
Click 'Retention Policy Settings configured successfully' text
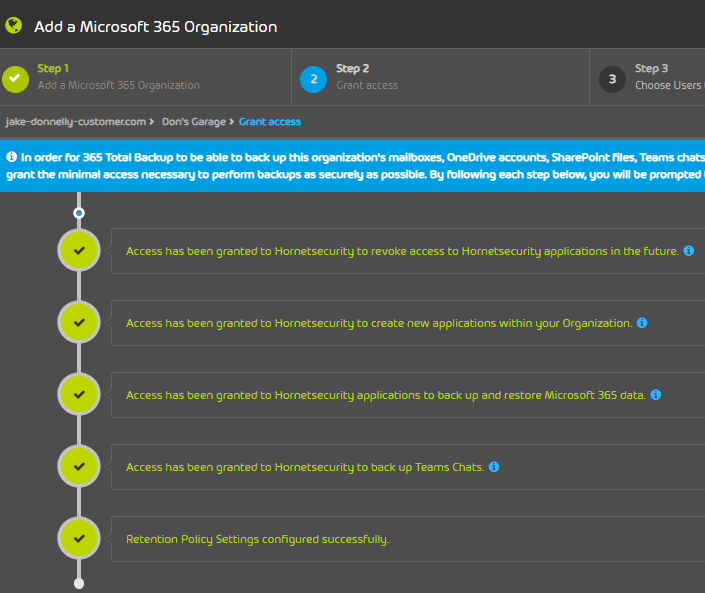(258, 539)
